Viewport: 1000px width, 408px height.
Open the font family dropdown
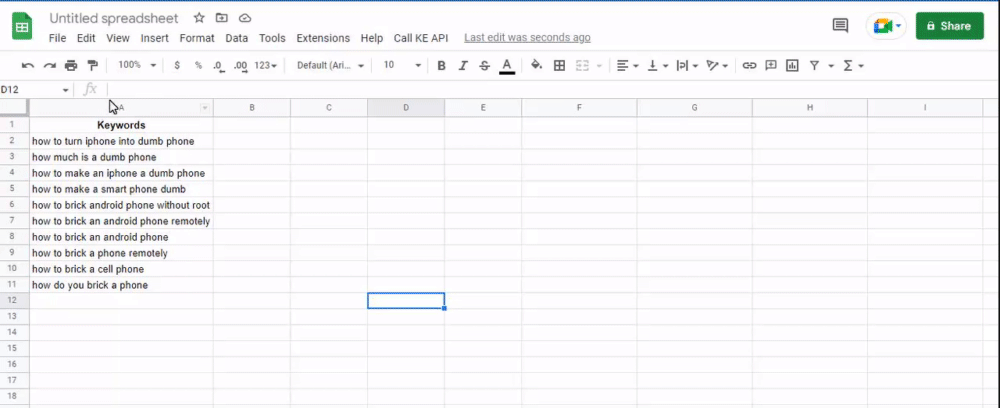330,66
